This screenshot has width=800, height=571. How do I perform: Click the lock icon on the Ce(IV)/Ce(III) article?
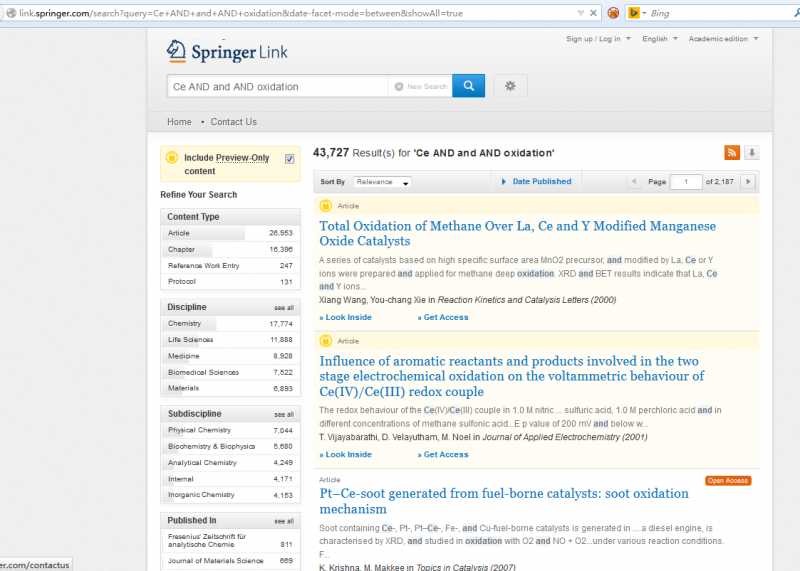[x=326, y=340]
